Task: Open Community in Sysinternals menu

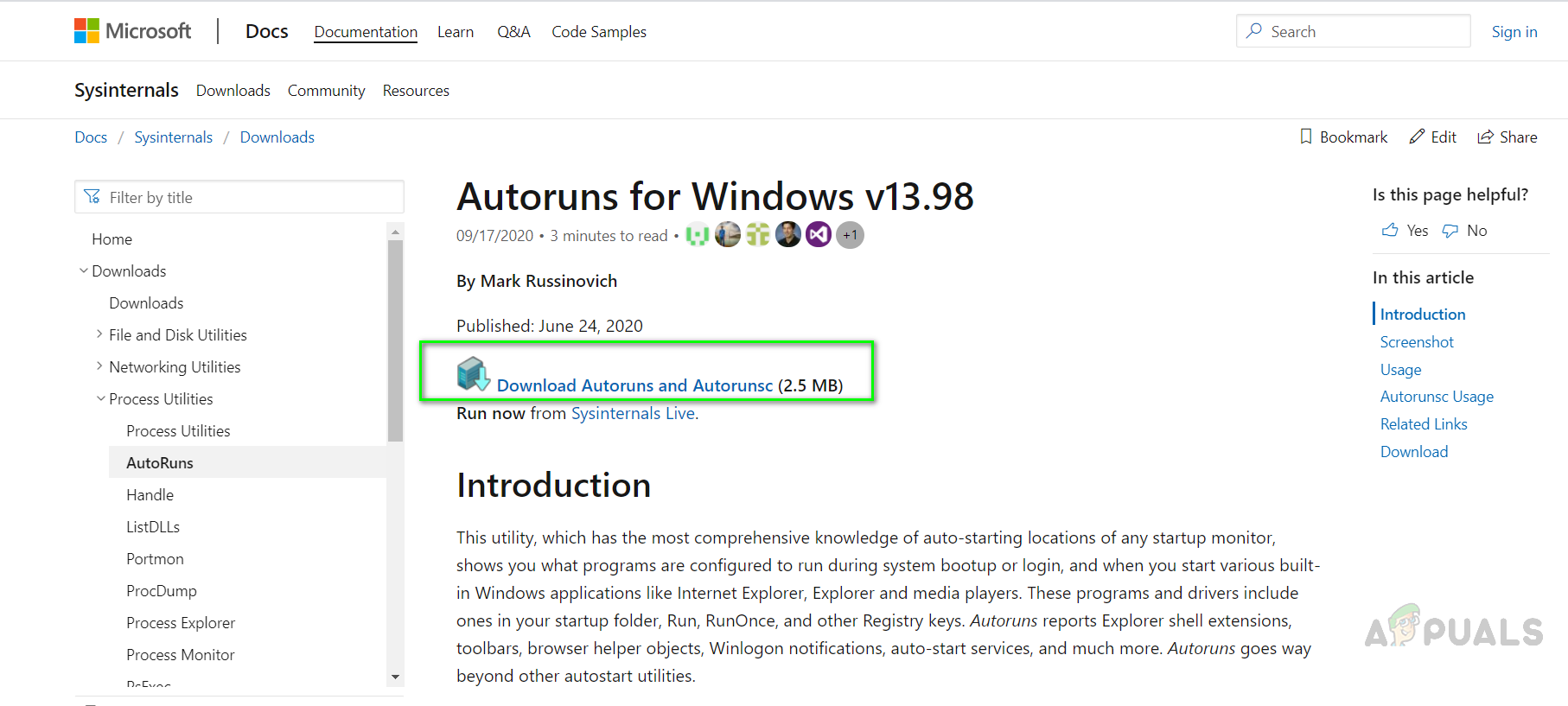Action: pyautogui.click(x=327, y=91)
